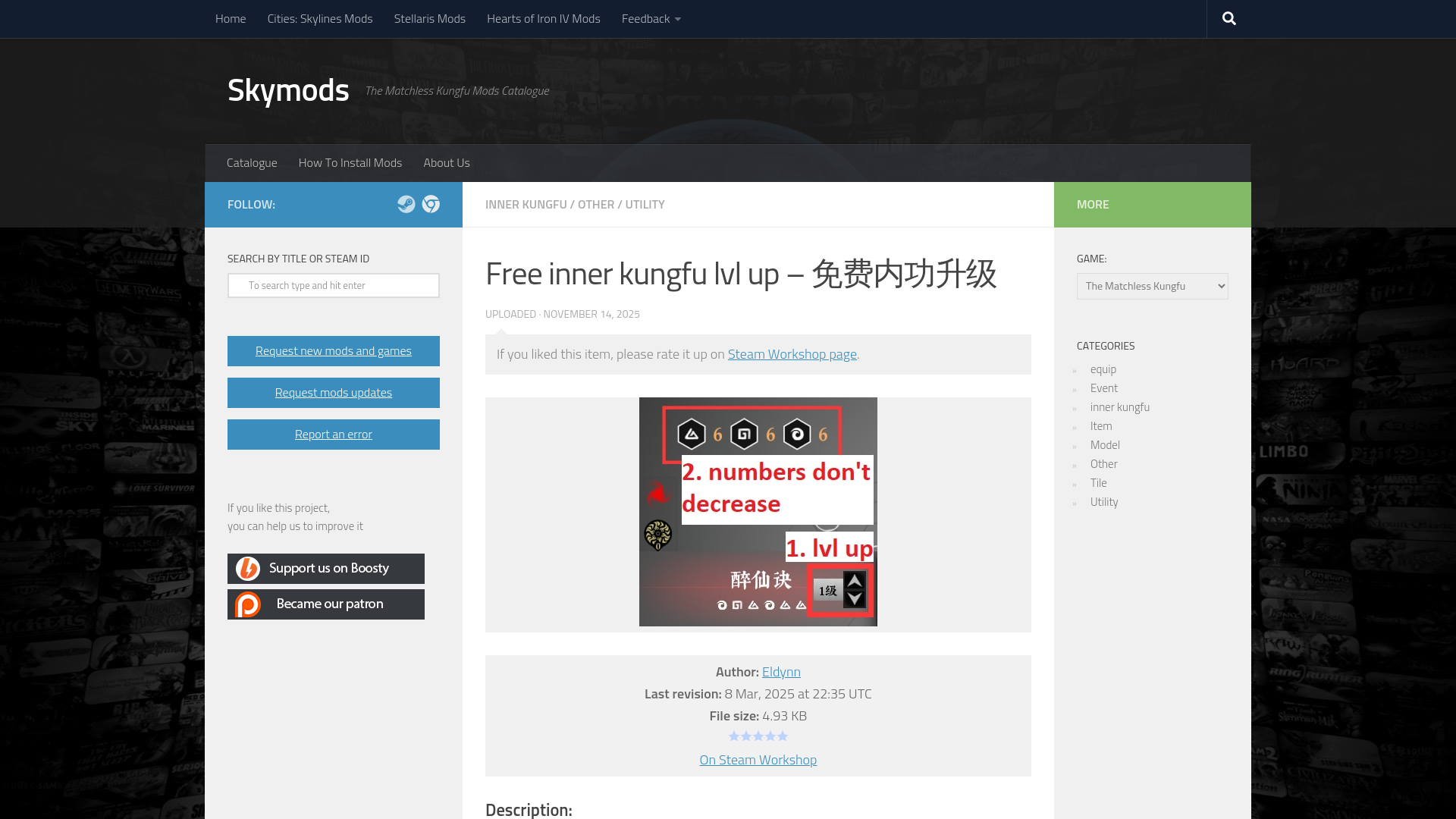Image resolution: width=1456 pixels, height=819 pixels.
Task: Follow via the Chrome icon
Action: point(431,204)
